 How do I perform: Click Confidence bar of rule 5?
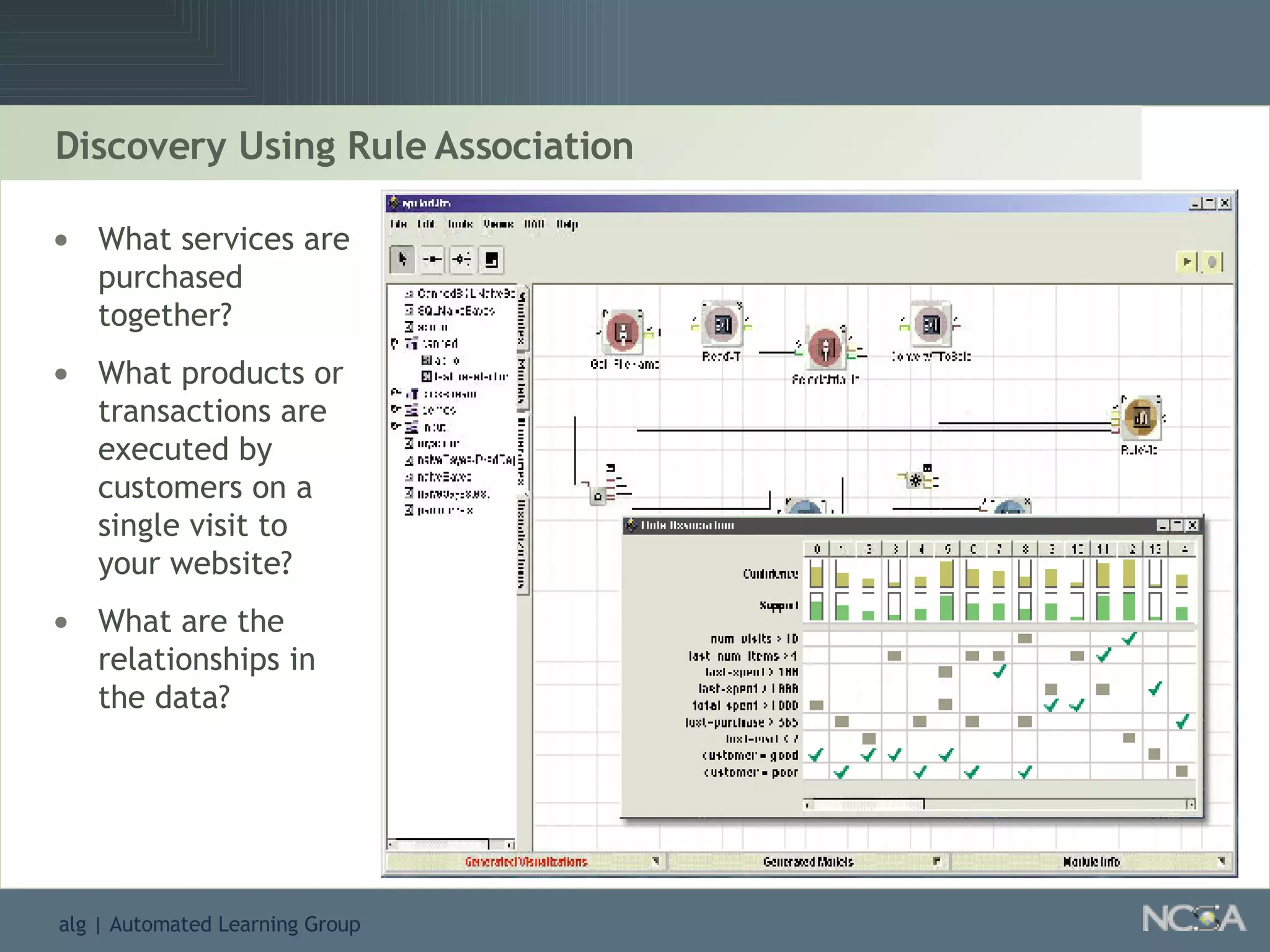tap(946, 574)
